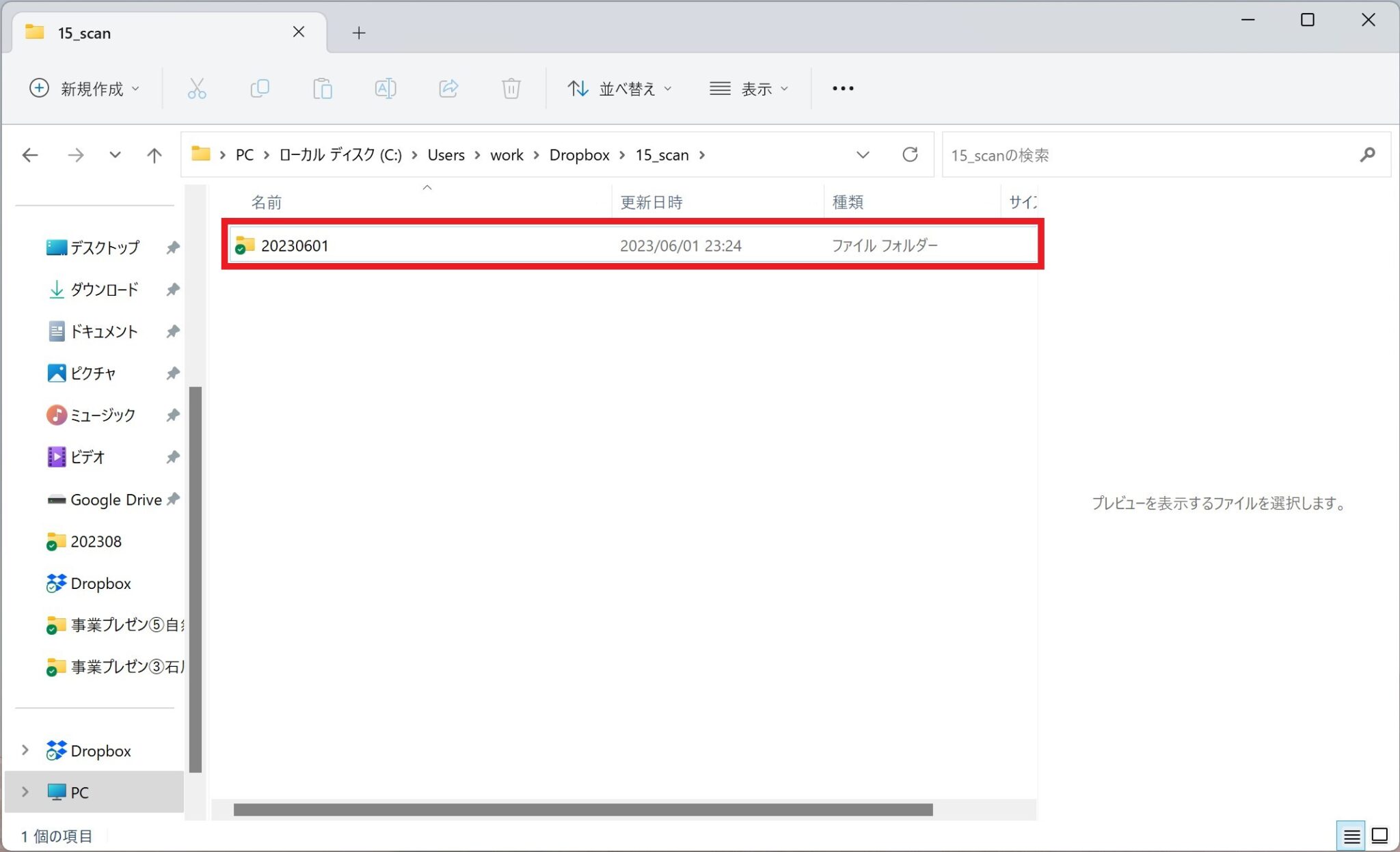The height and width of the screenshot is (852, 1400).
Task: Click the Share icon
Action: pos(448,88)
